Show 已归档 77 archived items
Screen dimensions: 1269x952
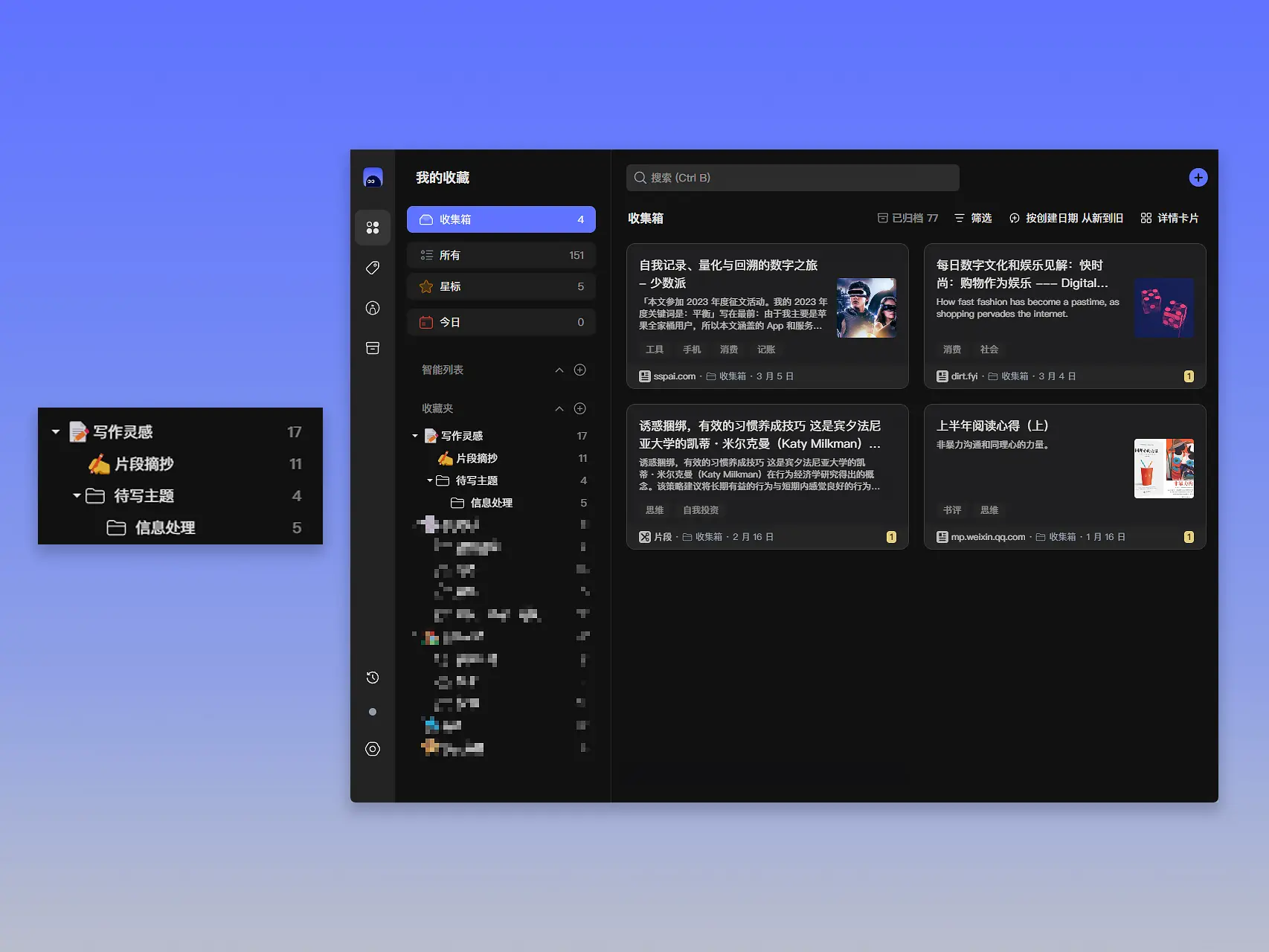point(907,218)
